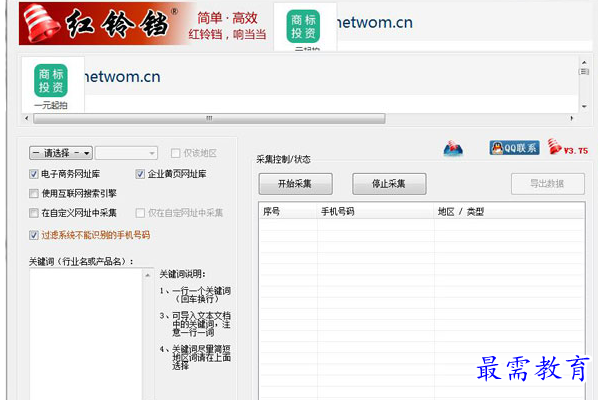Viewport: 598px width, 400px height.
Task: Click the ad panel horizontal scrollbar thumb
Action: coord(209,119)
